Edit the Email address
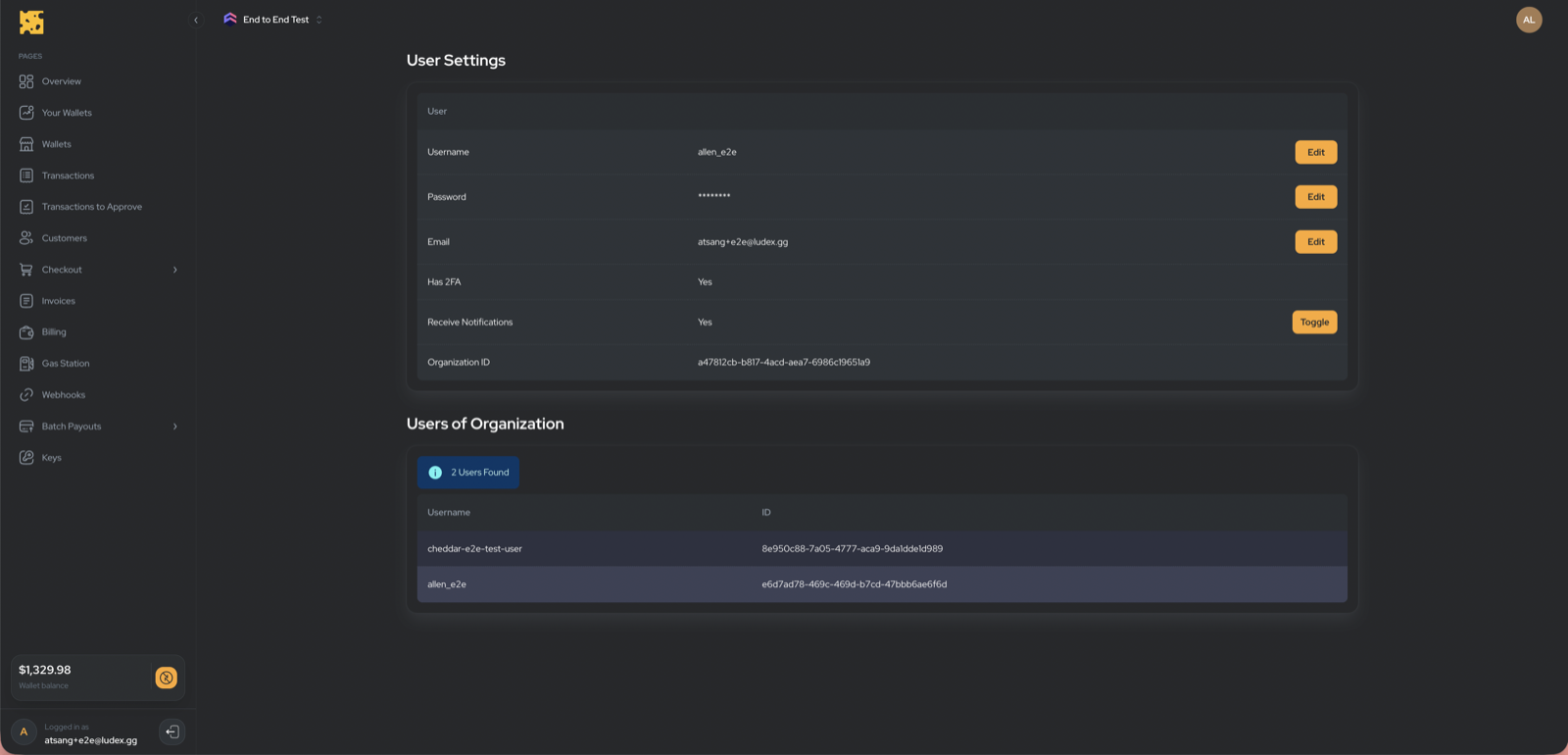Image resolution: width=1568 pixels, height=755 pixels. click(1315, 241)
